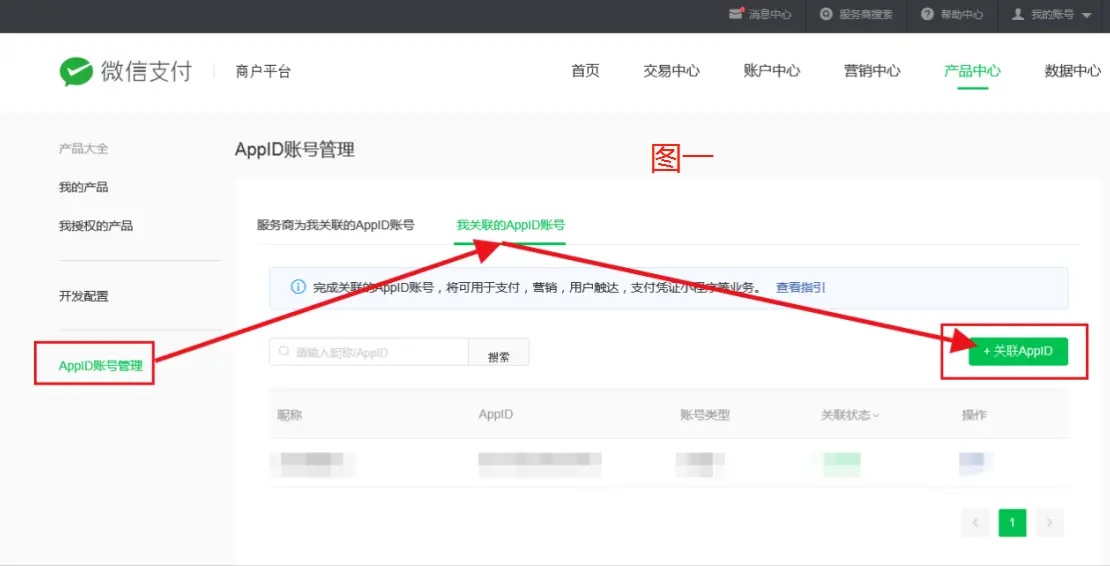Screen dimensions: 1110x566
Task: Click the magnifier icon in search box
Action: [285, 352]
